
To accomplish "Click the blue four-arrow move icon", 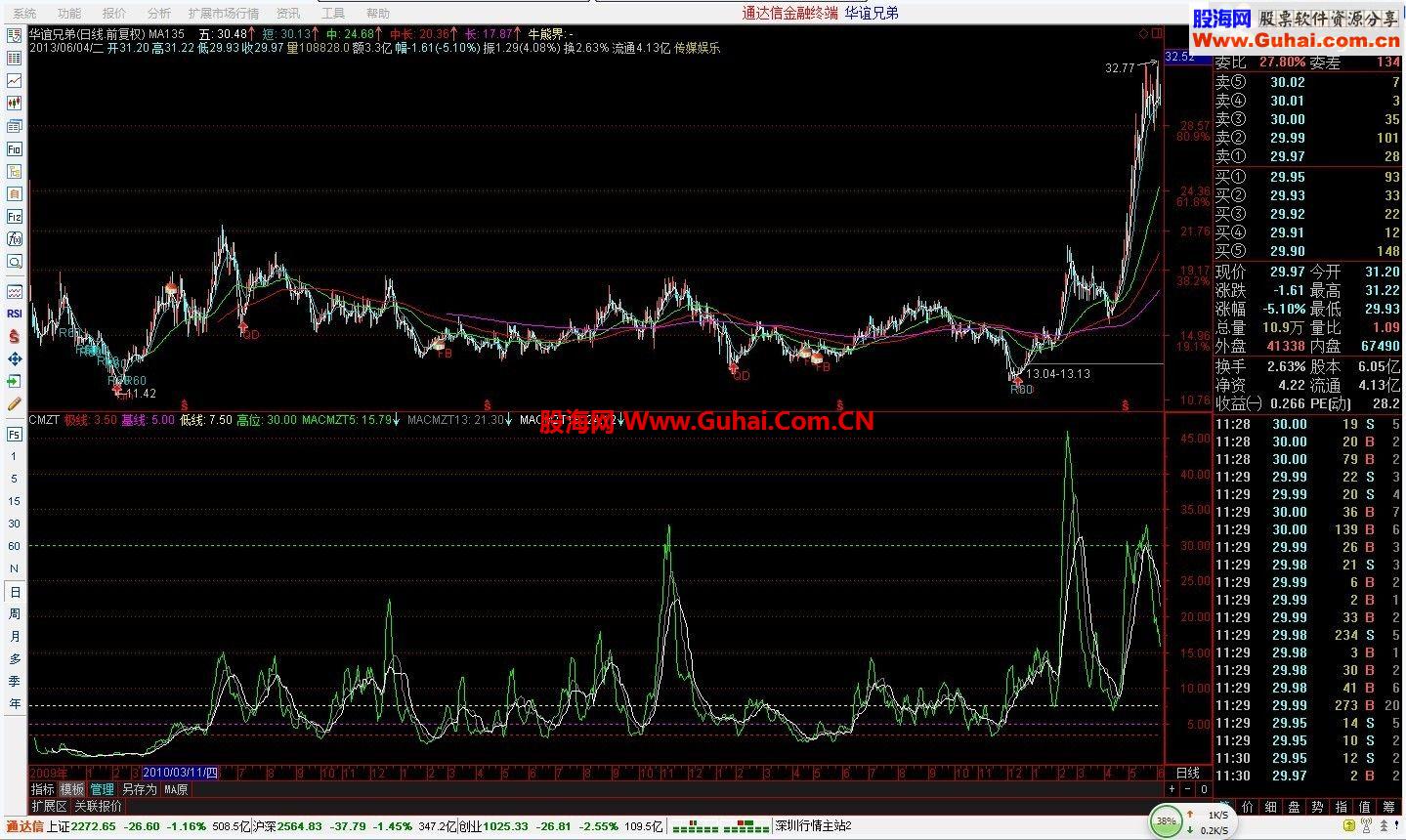I will (15, 358).
